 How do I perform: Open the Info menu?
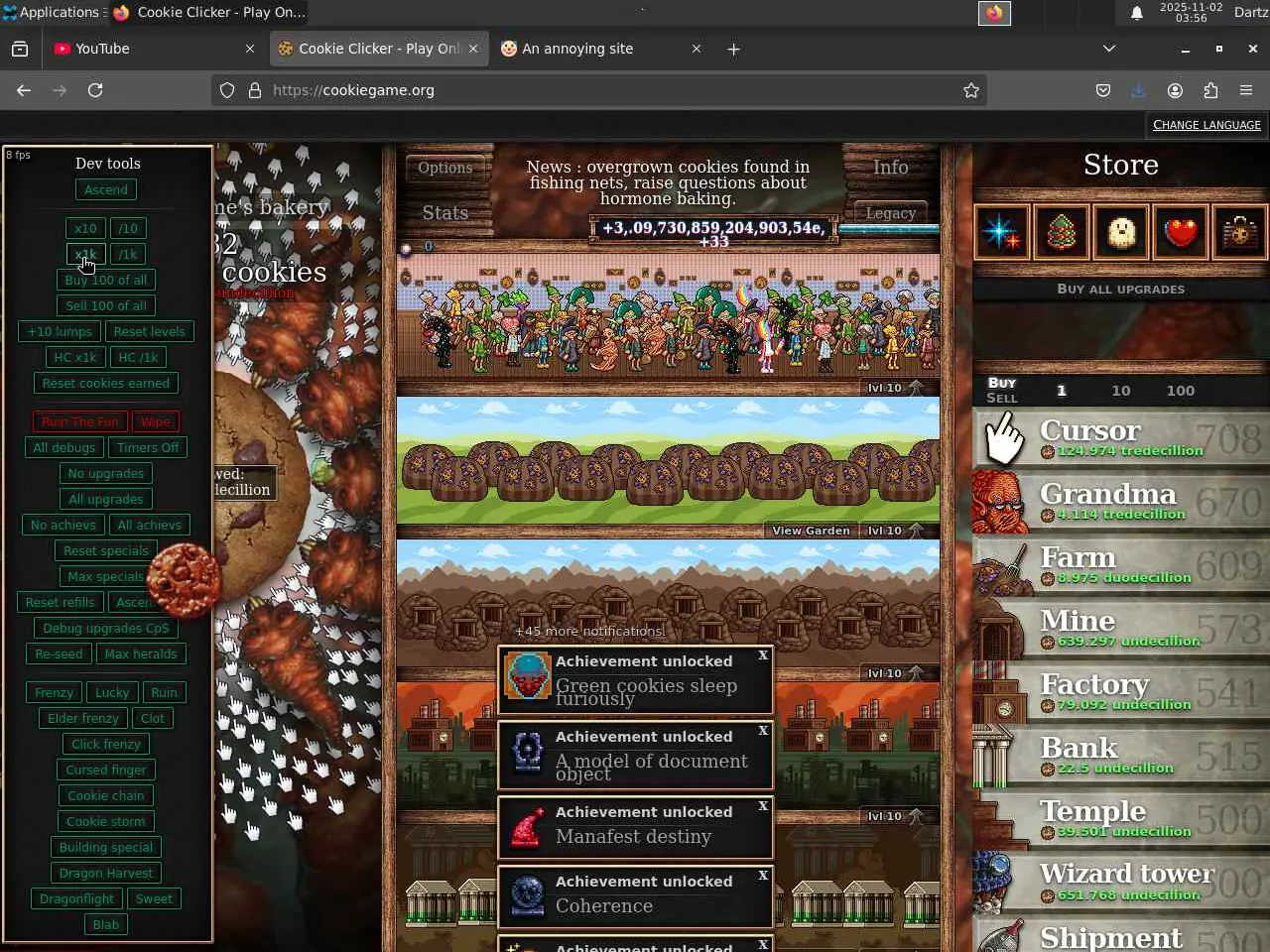click(891, 168)
